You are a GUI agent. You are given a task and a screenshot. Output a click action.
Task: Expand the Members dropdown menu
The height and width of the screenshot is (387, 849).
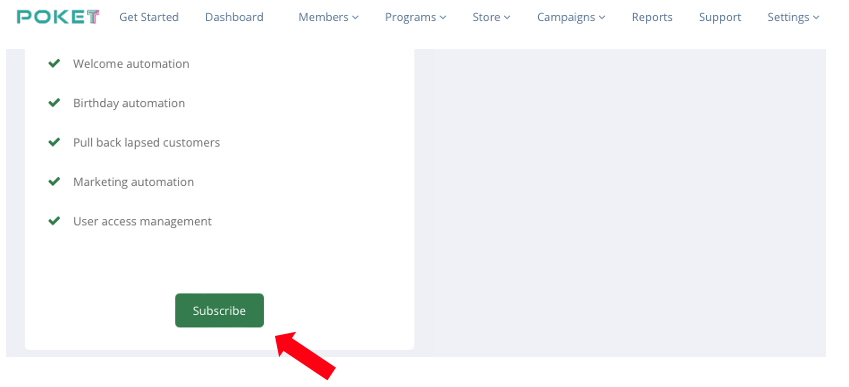coord(328,17)
